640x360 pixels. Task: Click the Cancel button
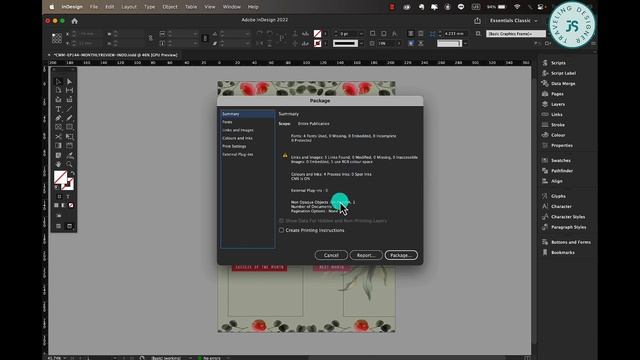click(331, 255)
